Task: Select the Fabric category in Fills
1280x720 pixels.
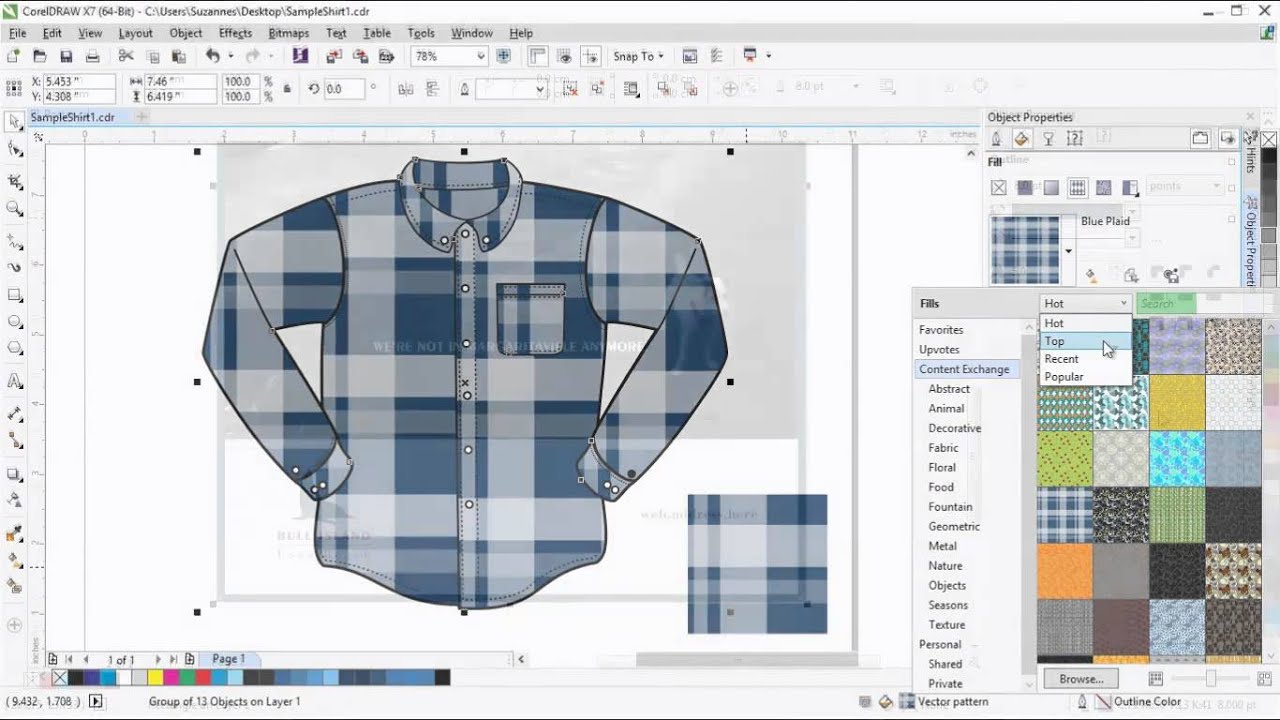Action: point(943,448)
